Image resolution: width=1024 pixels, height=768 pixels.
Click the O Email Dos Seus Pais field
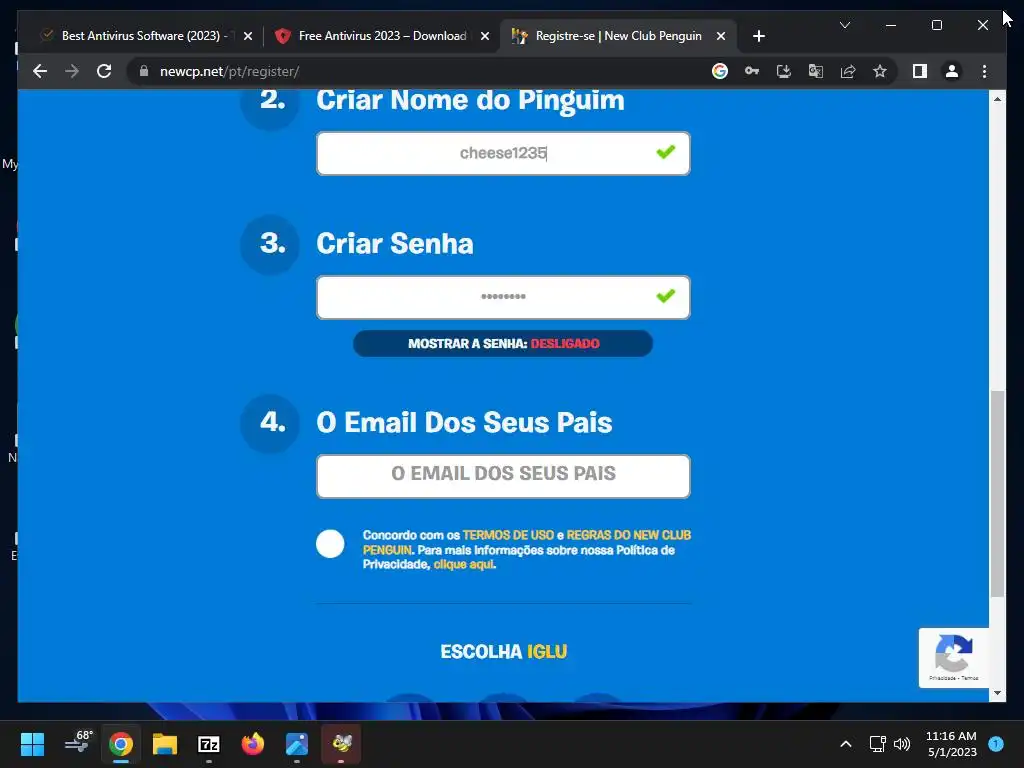pos(503,475)
